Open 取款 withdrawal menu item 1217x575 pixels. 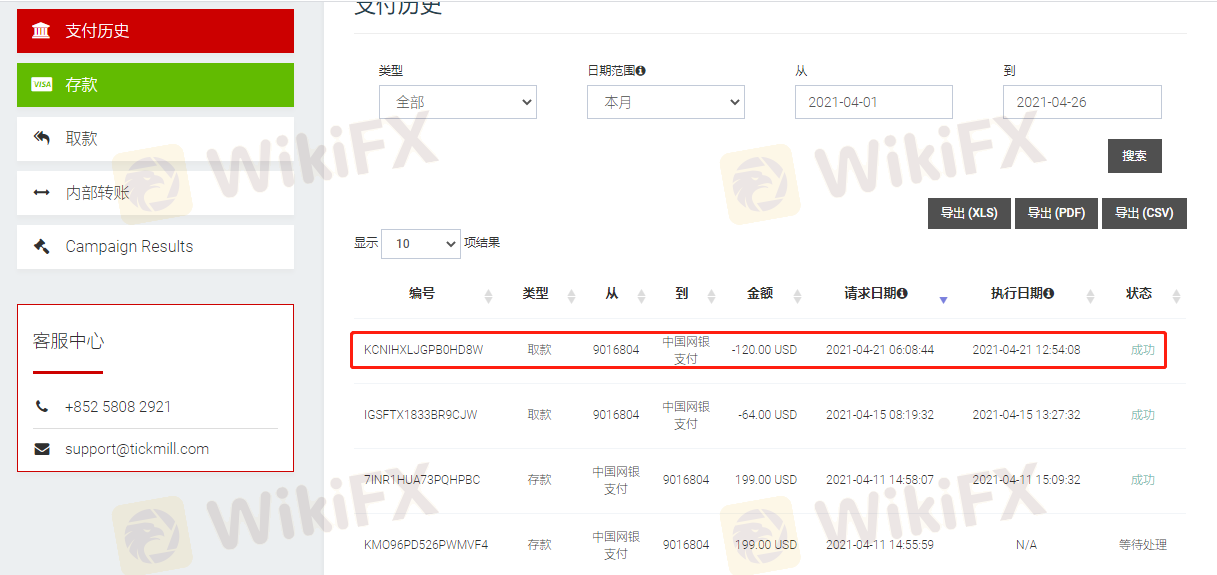coord(155,139)
